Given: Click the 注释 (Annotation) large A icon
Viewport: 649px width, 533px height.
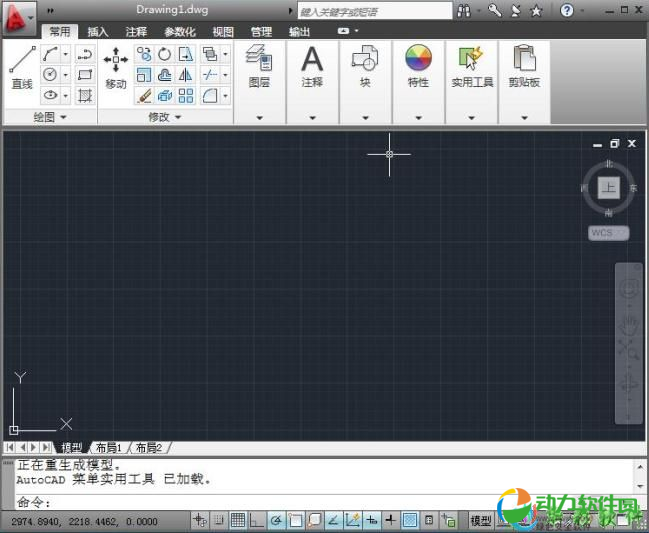Looking at the screenshot, I should click(312, 66).
